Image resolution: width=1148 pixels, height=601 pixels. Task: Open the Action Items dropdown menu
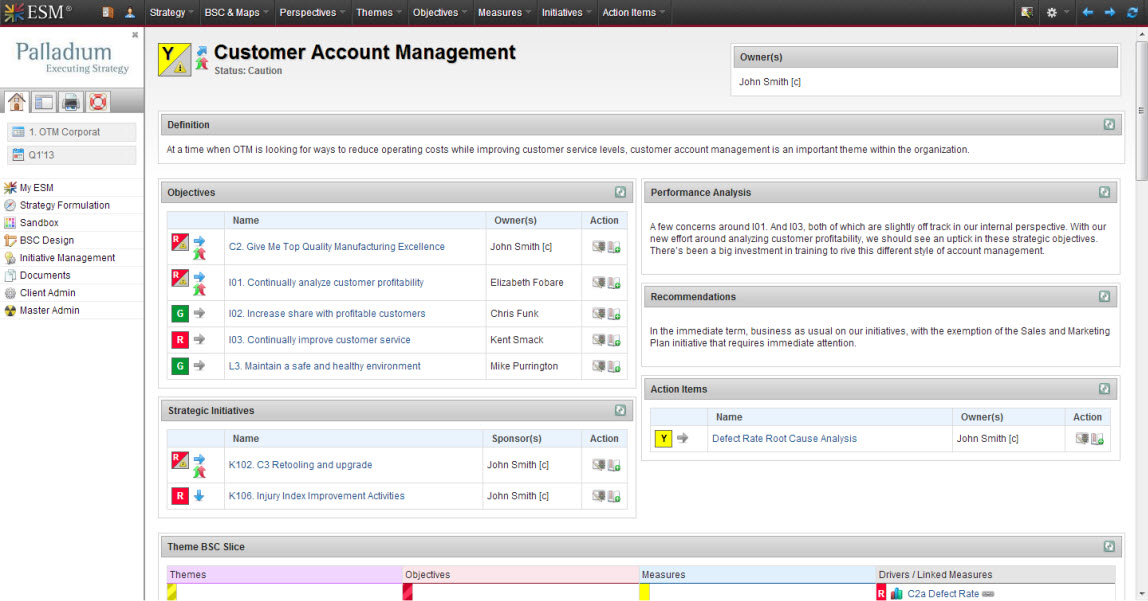tap(633, 12)
